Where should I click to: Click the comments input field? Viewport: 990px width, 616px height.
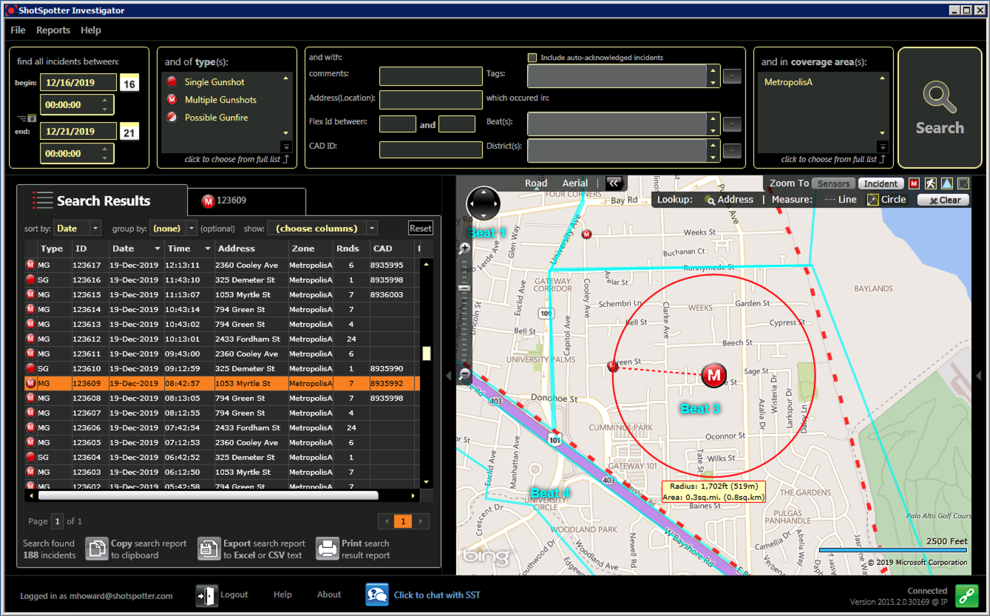(431, 76)
